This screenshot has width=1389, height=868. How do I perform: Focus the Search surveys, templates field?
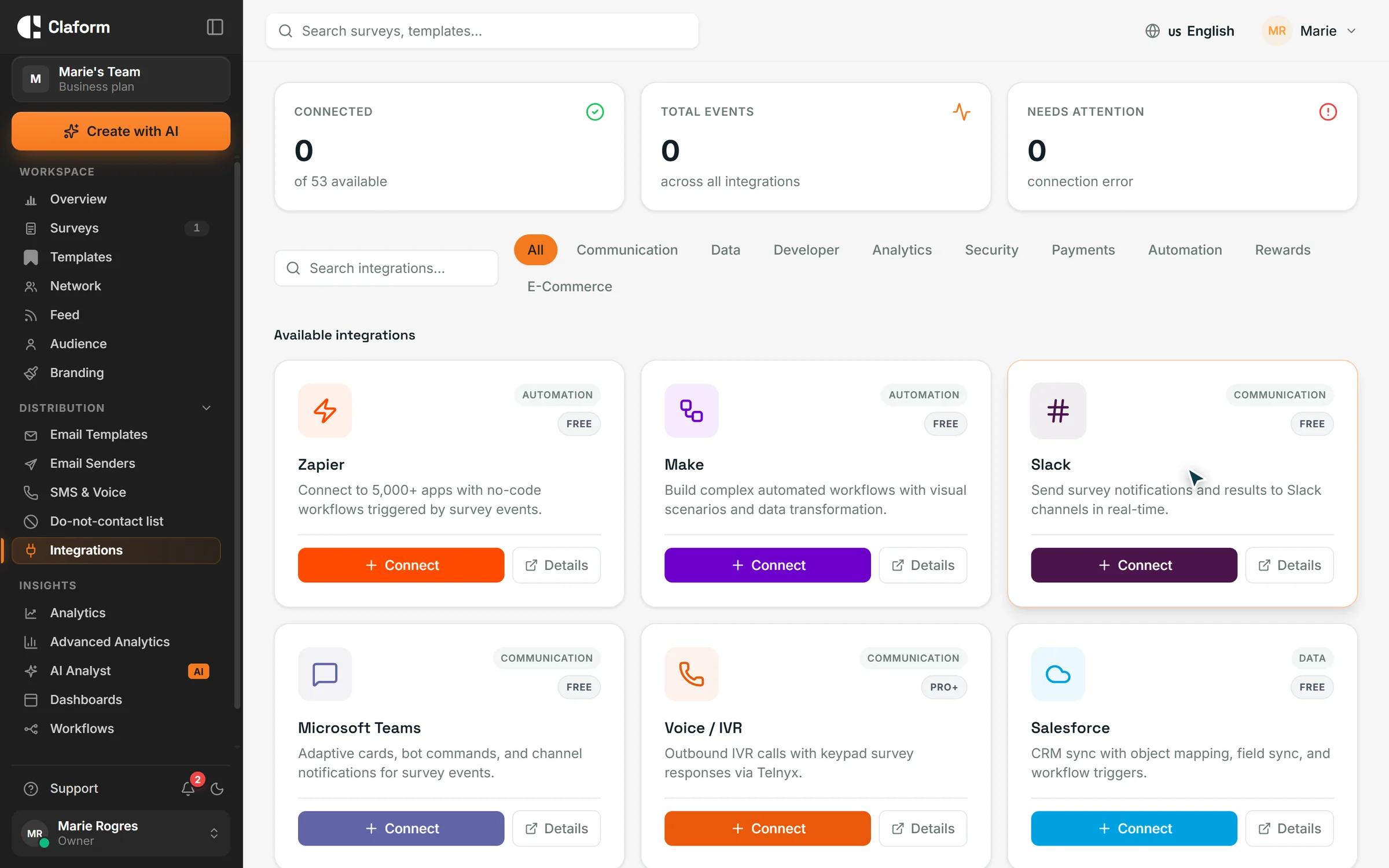[482, 31]
